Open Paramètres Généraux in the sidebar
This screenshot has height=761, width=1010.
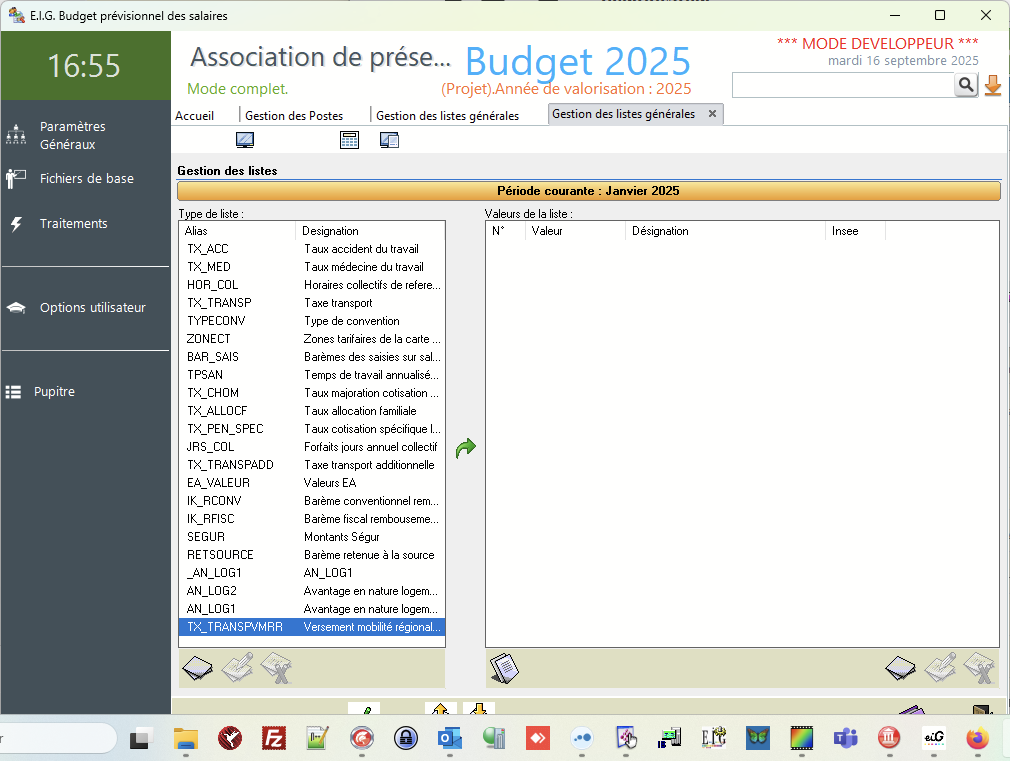click(72, 135)
